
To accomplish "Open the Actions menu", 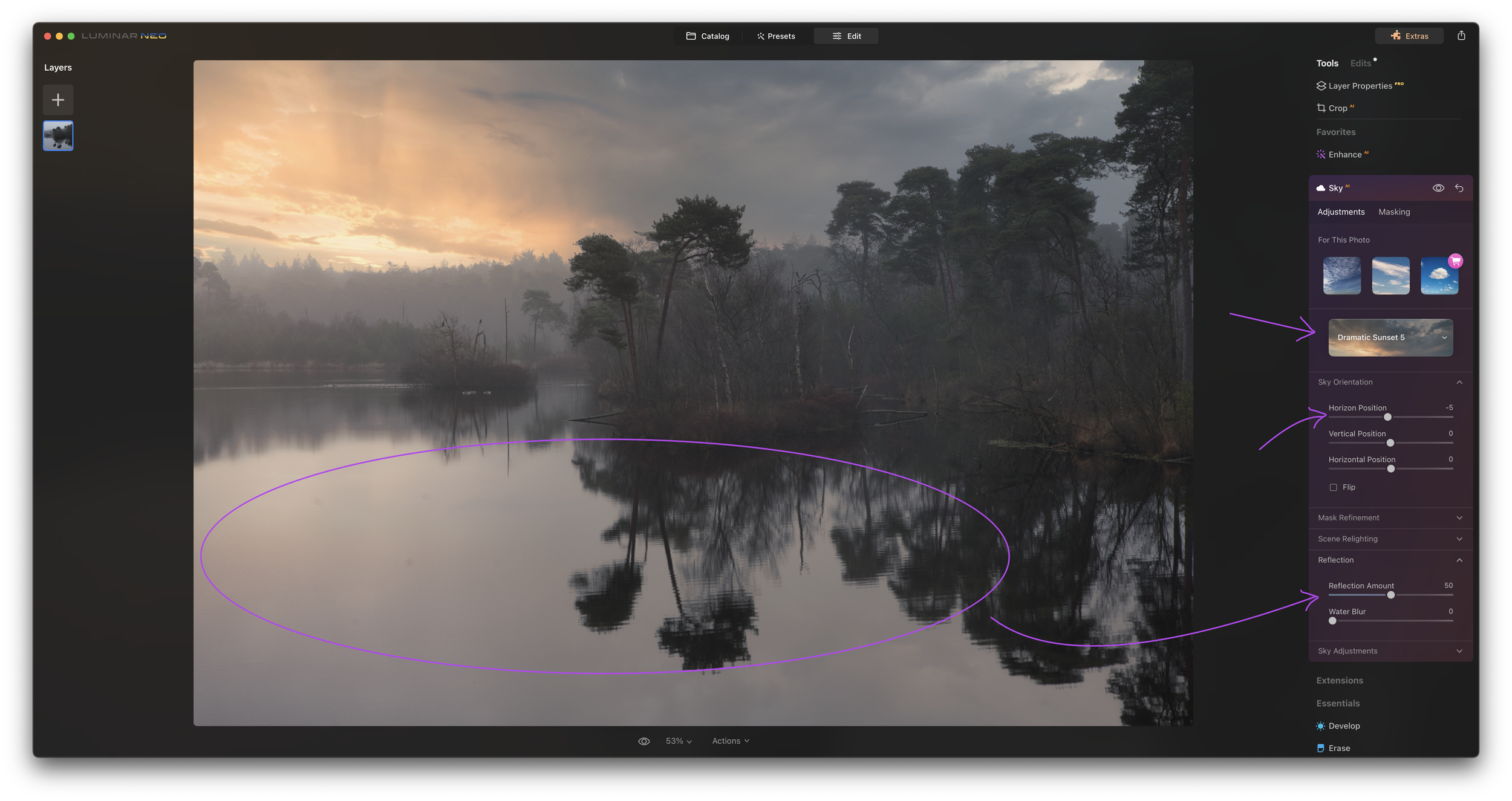I will coord(730,741).
